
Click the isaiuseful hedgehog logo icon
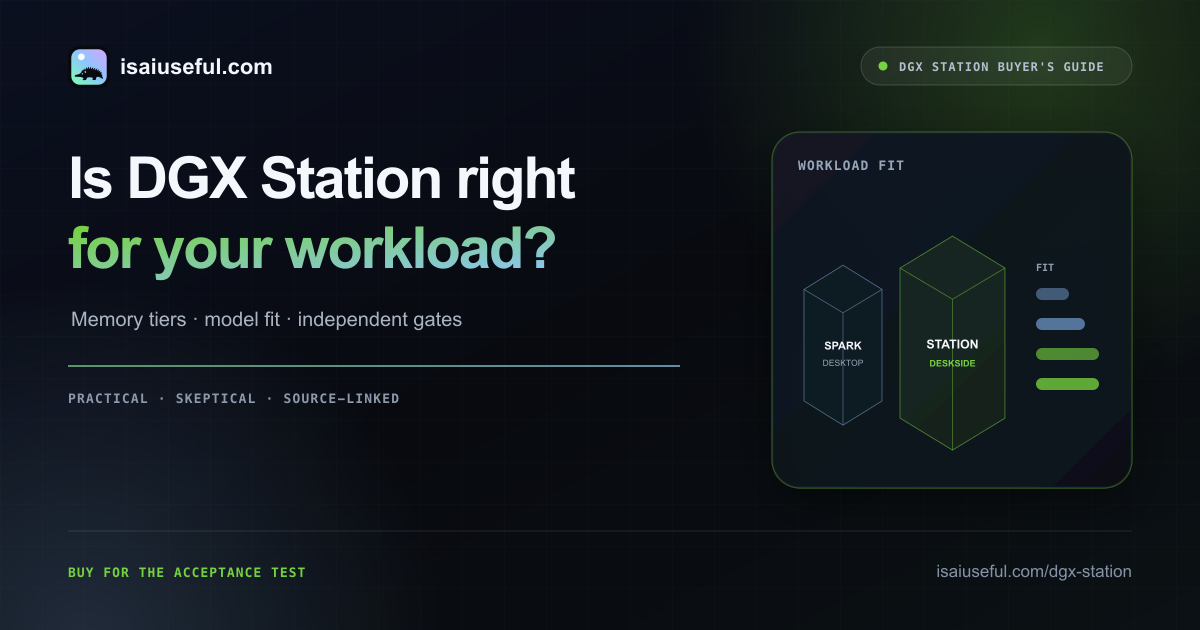pyautogui.click(x=89, y=67)
